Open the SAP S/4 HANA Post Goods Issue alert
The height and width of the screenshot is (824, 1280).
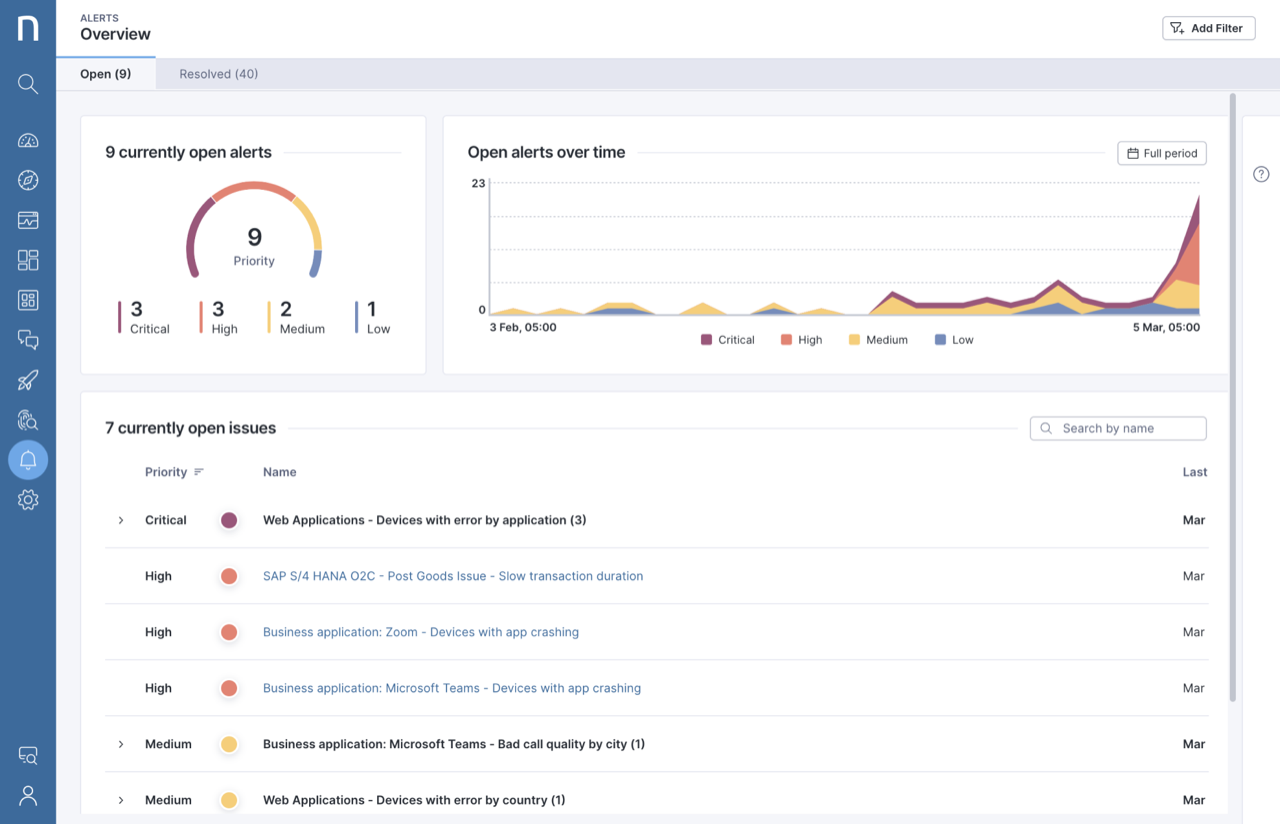click(x=452, y=576)
